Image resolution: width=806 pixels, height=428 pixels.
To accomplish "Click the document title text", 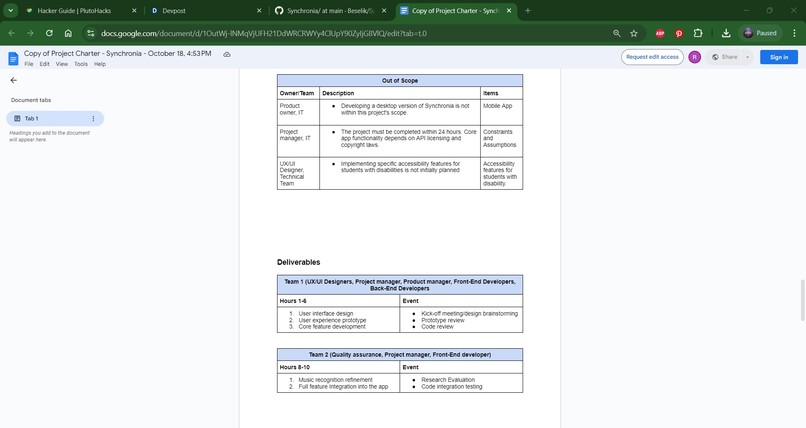I will pyautogui.click(x=117, y=53).
